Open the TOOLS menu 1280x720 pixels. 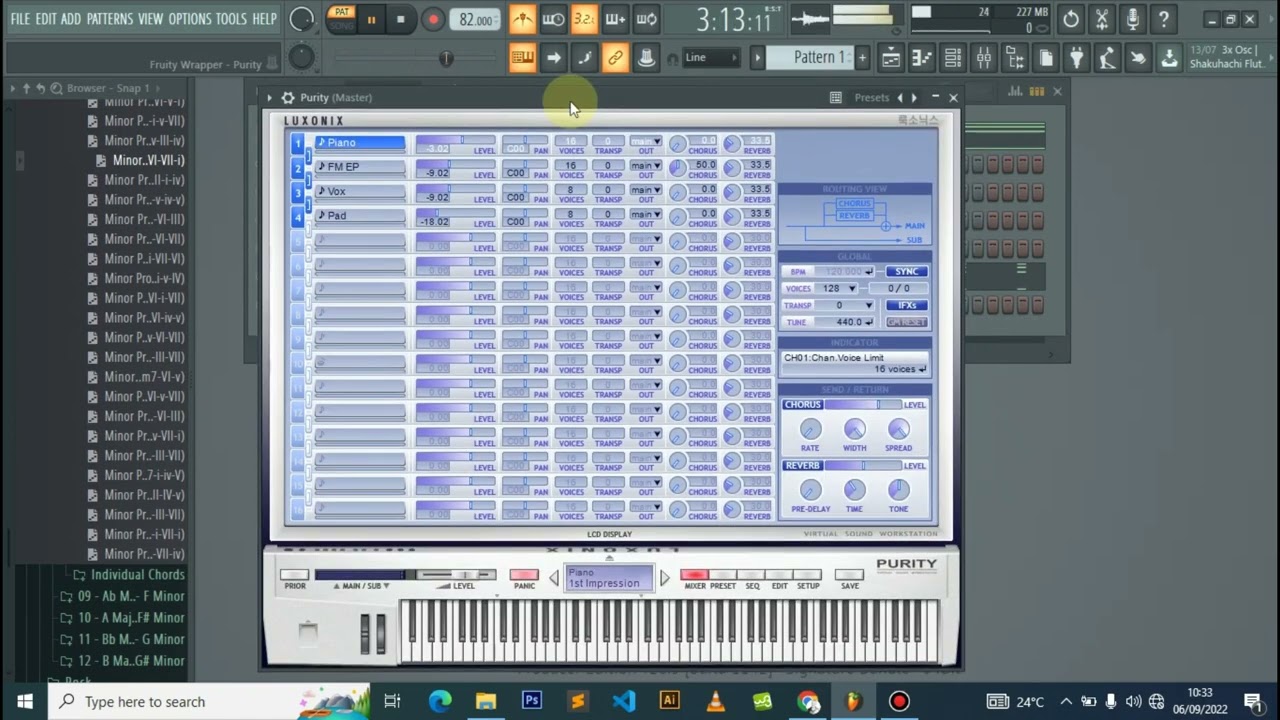231,19
